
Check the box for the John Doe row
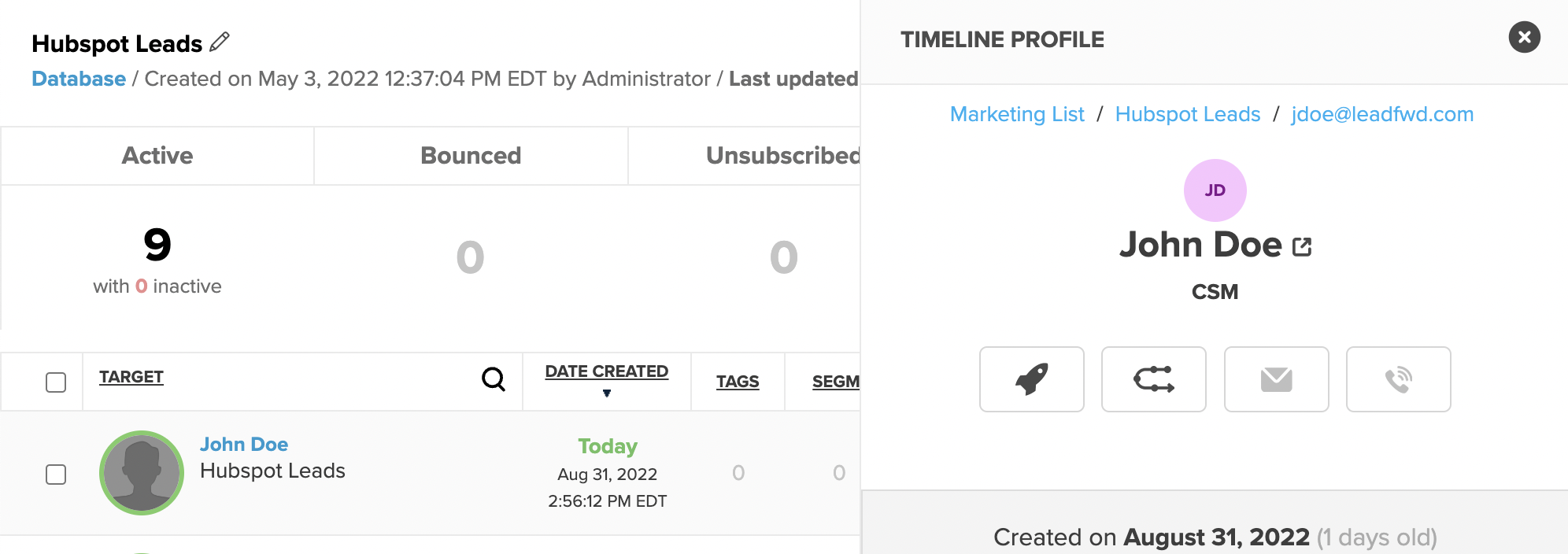[56, 475]
